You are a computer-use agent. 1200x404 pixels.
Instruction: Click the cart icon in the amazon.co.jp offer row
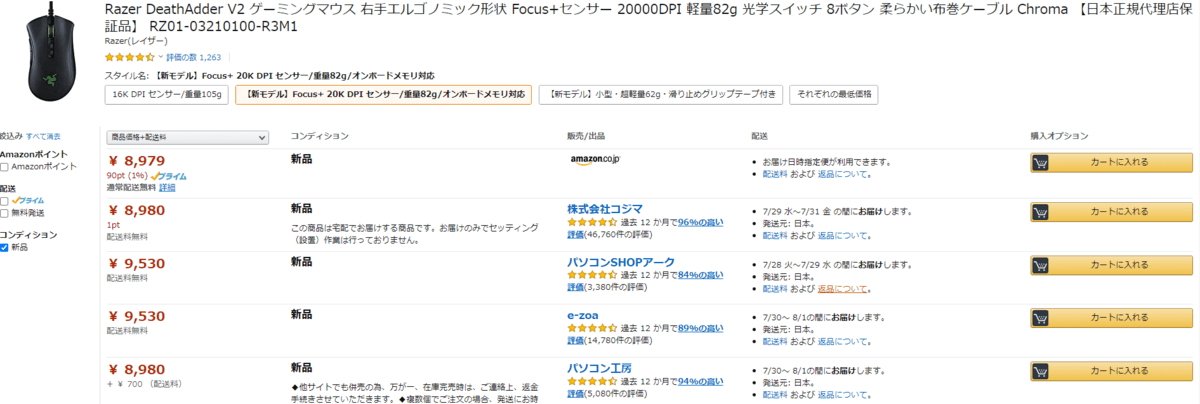pos(1040,162)
